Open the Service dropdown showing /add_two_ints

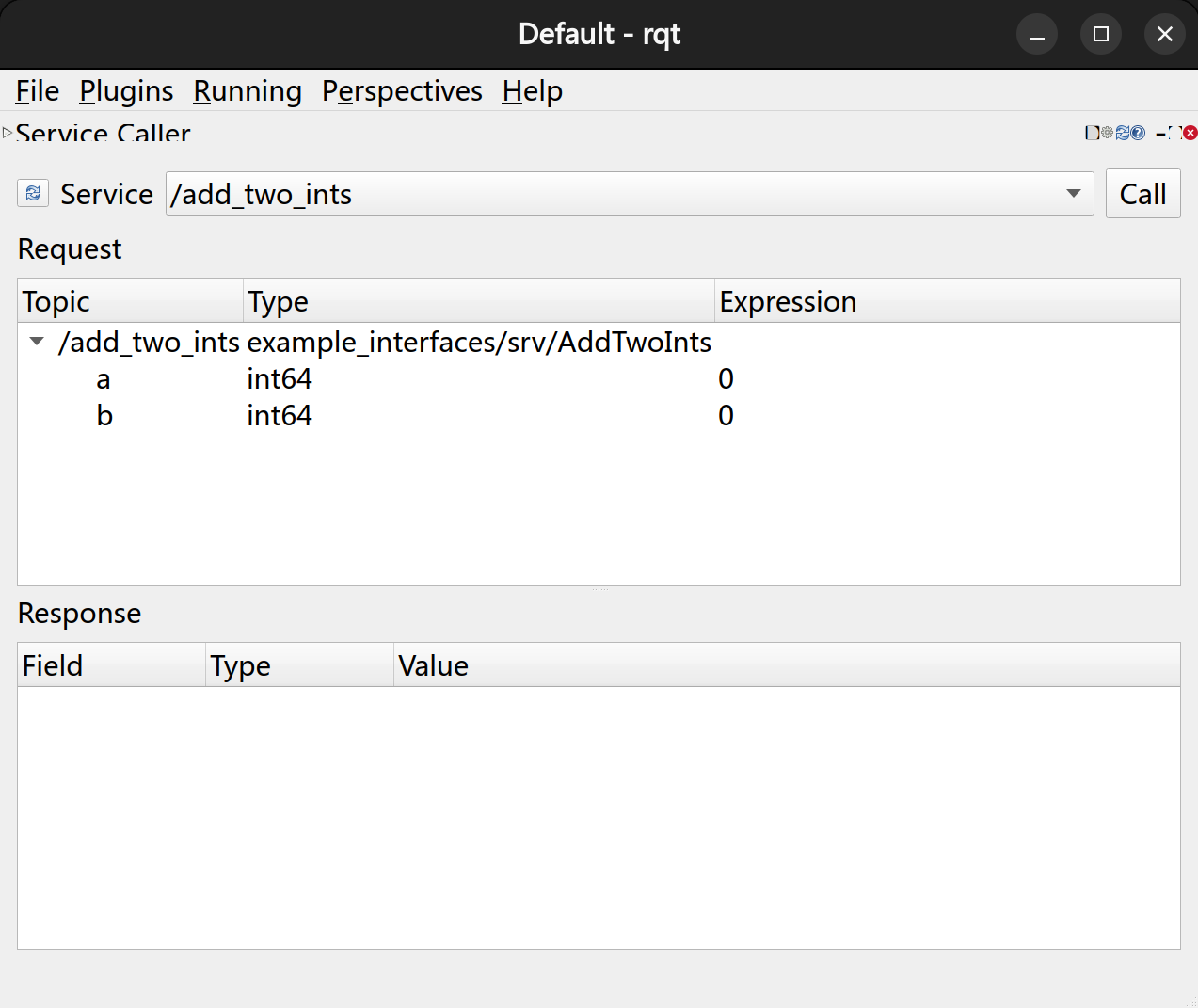click(x=629, y=194)
